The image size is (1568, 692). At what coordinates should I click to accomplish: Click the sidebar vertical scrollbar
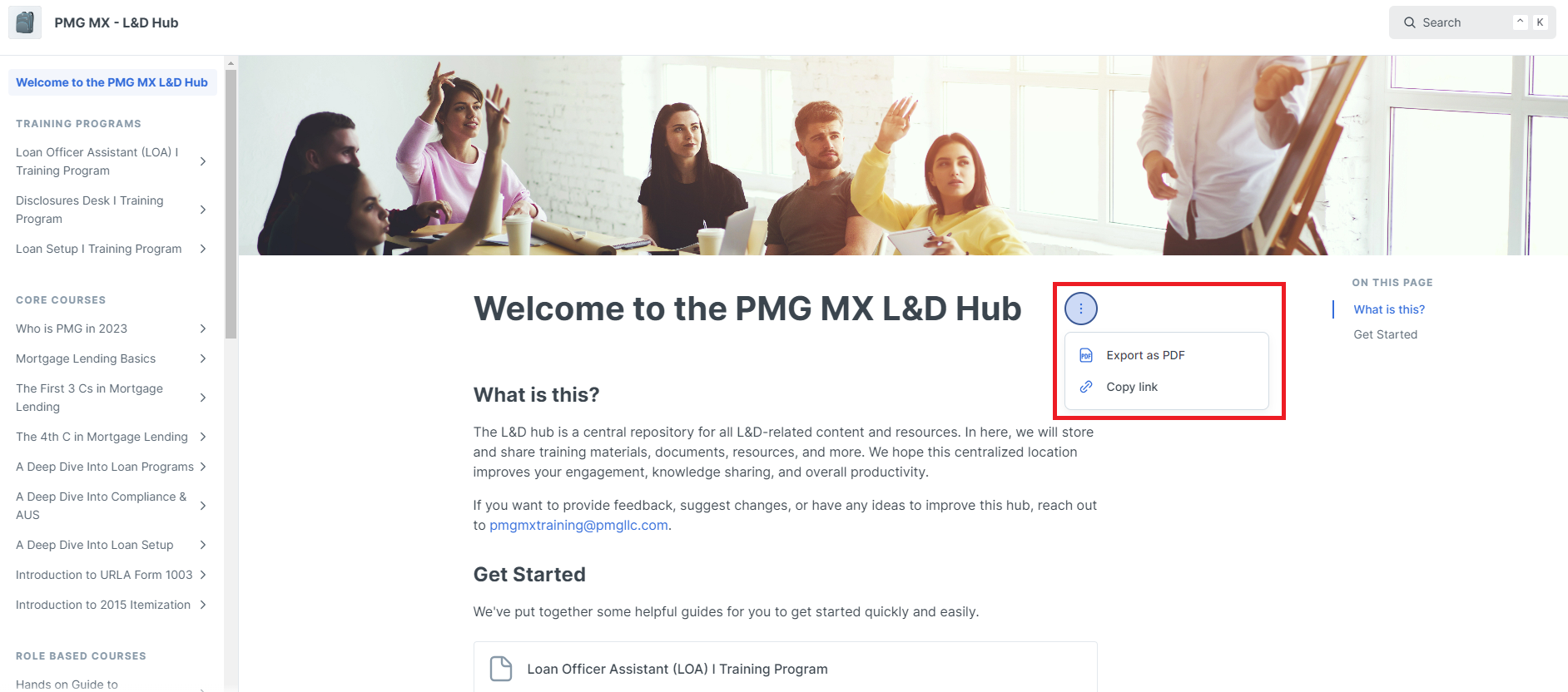231,204
